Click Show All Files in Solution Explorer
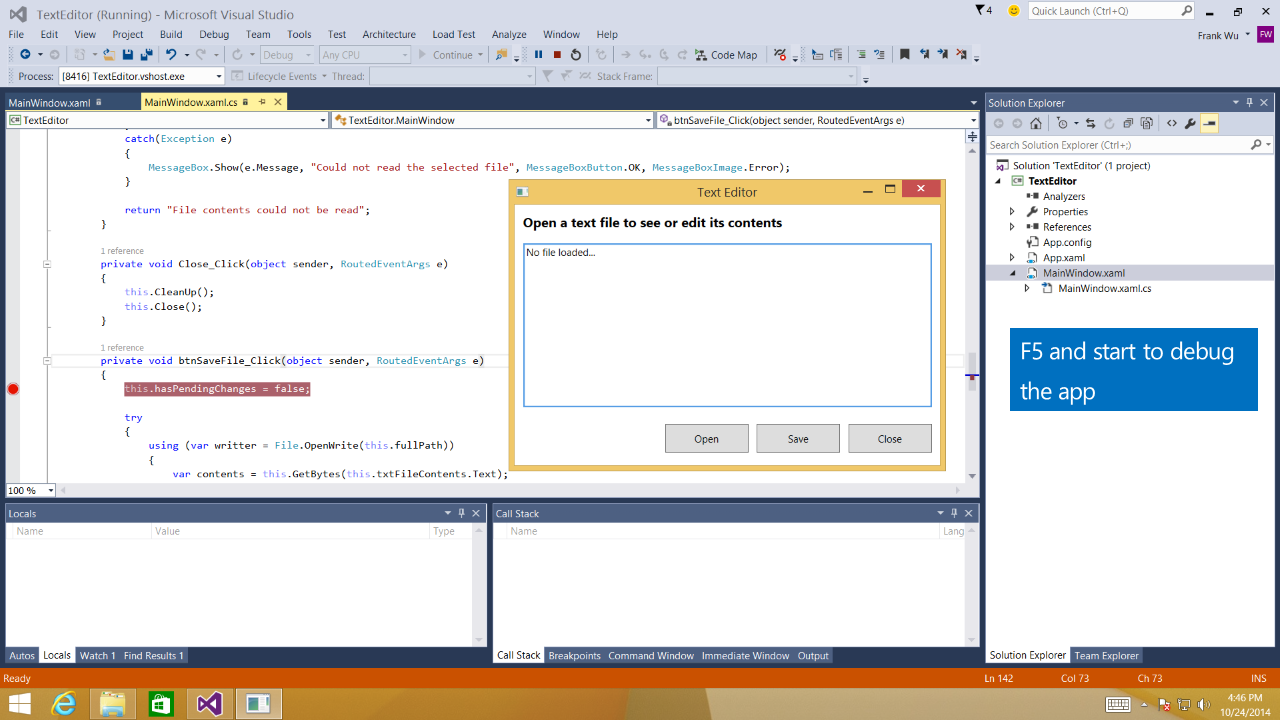Image resolution: width=1280 pixels, height=720 pixels. tap(1146, 124)
